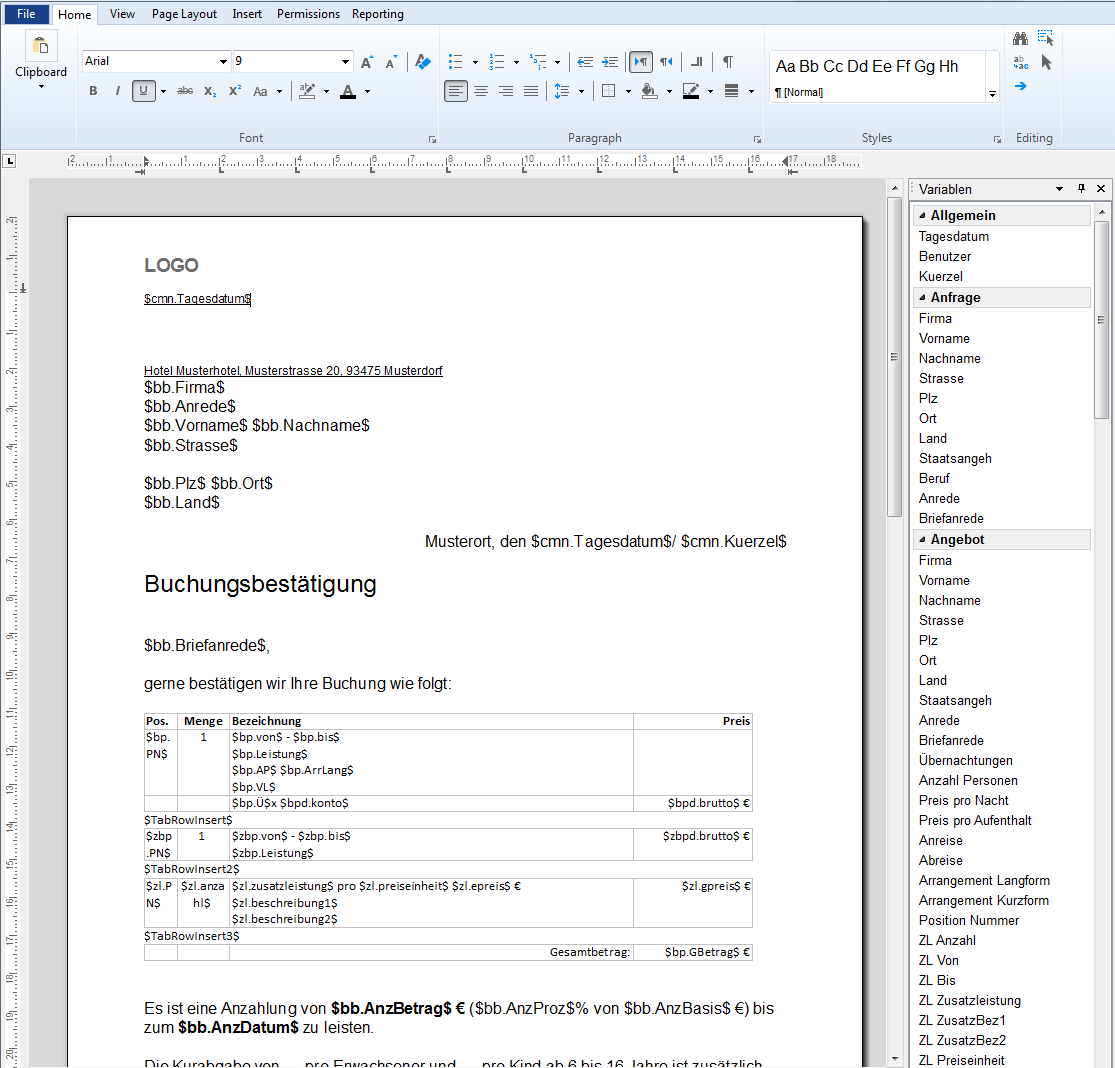
Task: Toggle show paragraph marks
Action: click(728, 62)
